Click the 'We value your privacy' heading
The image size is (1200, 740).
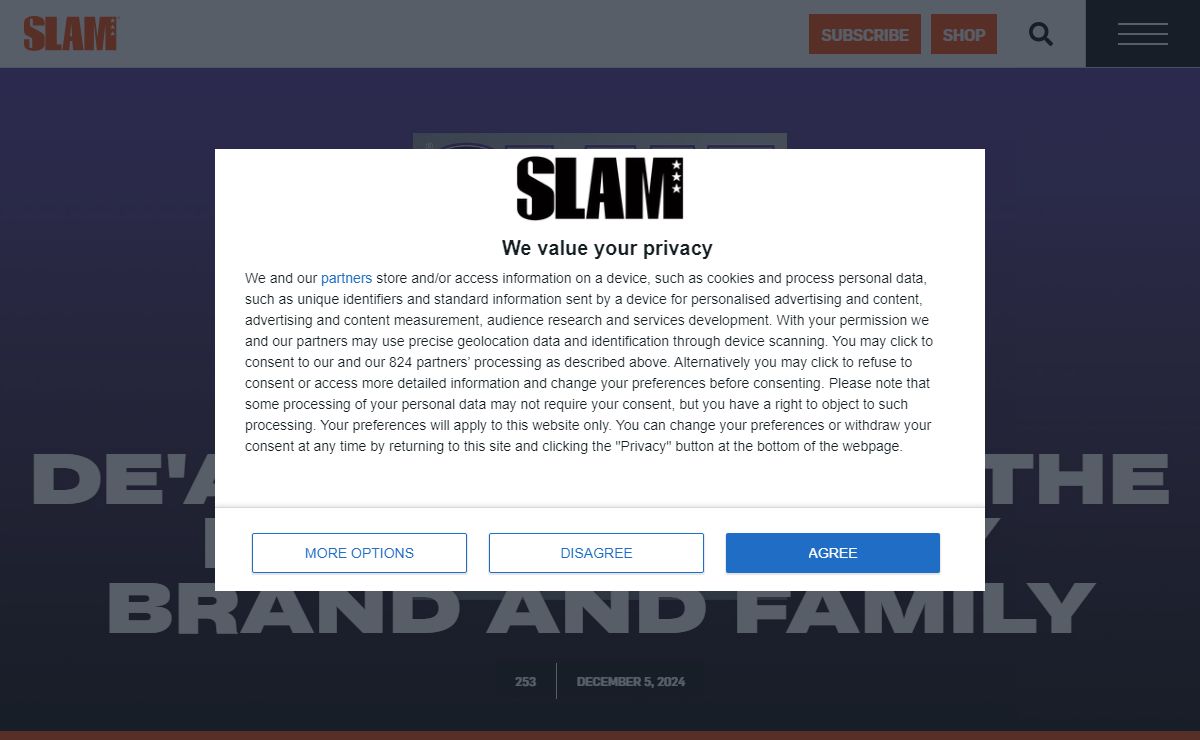[607, 248]
